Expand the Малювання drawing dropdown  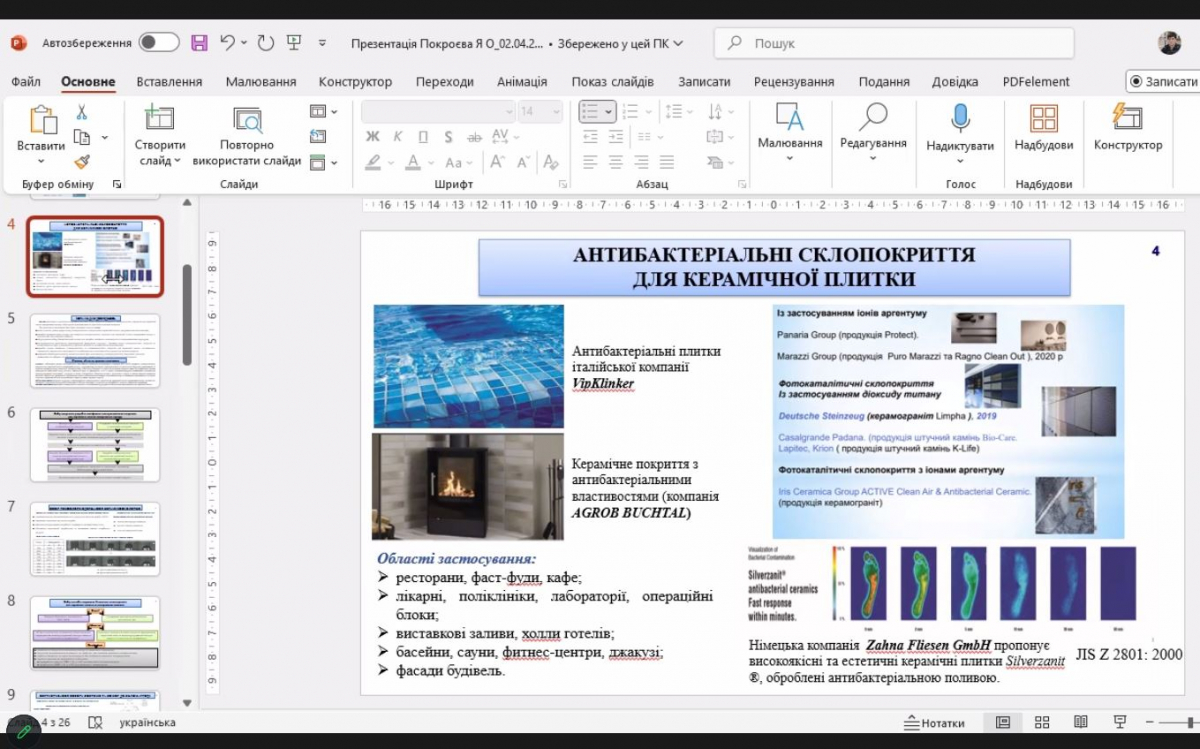[789, 158]
